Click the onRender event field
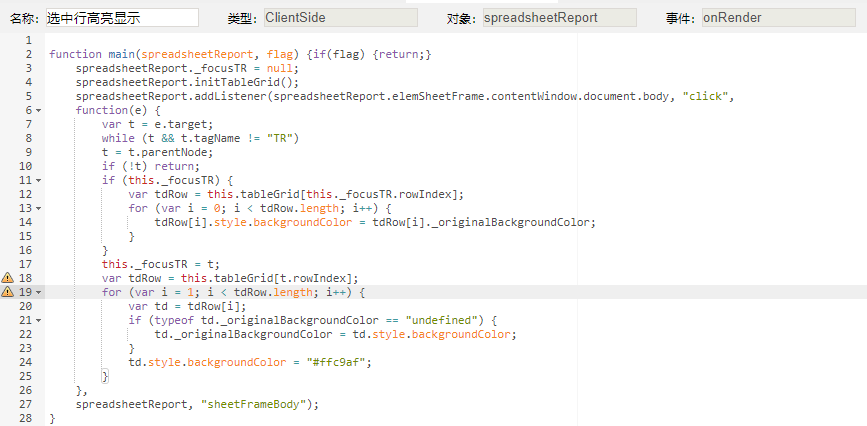Screen dimensions: 867x426 pyautogui.click(x=779, y=18)
